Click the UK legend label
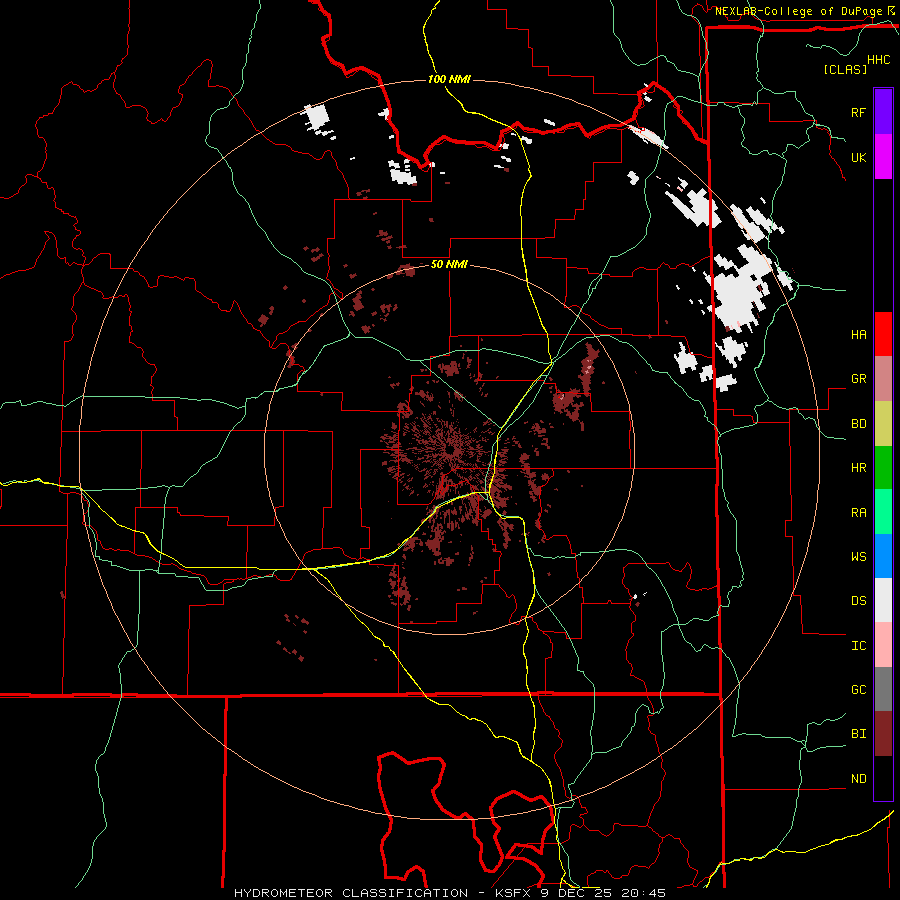The height and width of the screenshot is (900, 900). (858, 157)
